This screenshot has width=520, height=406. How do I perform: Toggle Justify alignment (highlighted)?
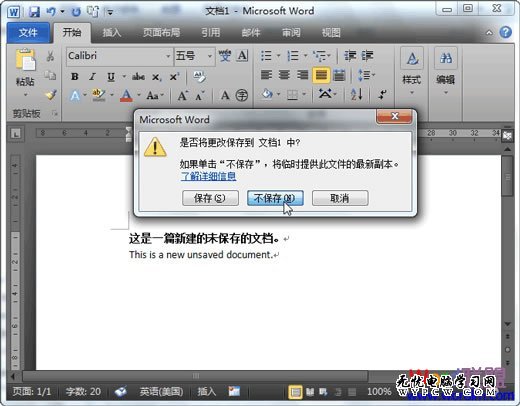point(321,75)
